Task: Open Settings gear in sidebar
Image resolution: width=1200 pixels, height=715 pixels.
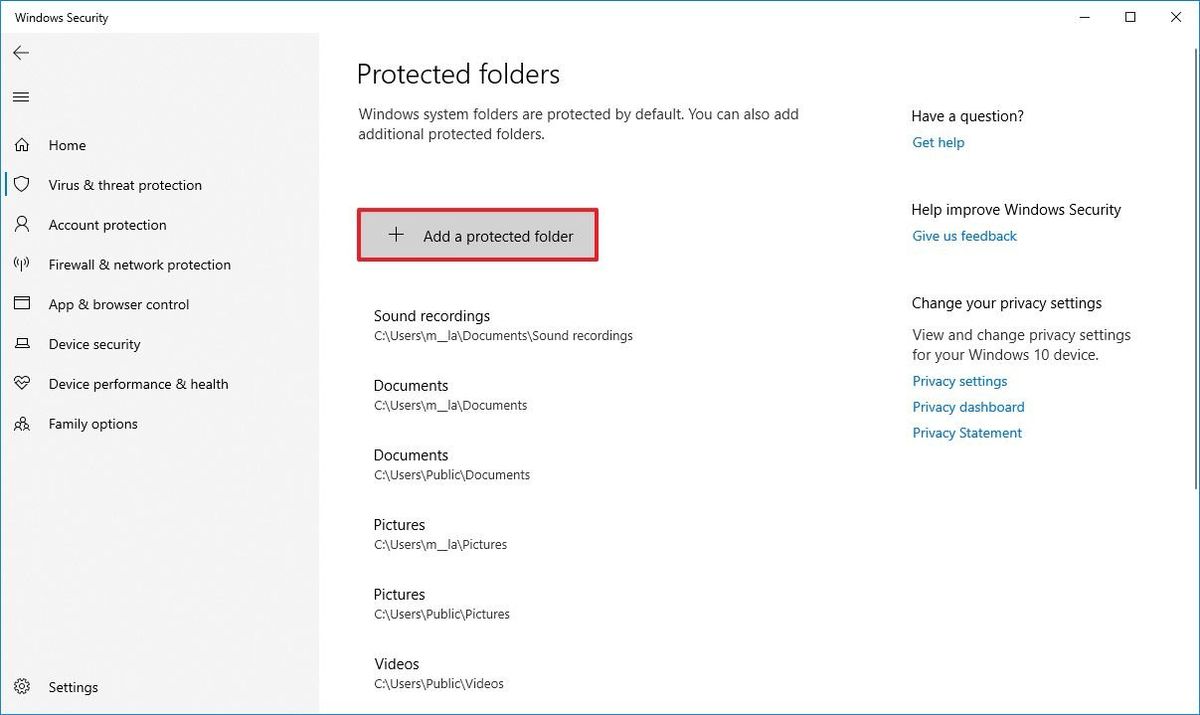Action: pyautogui.click(x=22, y=687)
